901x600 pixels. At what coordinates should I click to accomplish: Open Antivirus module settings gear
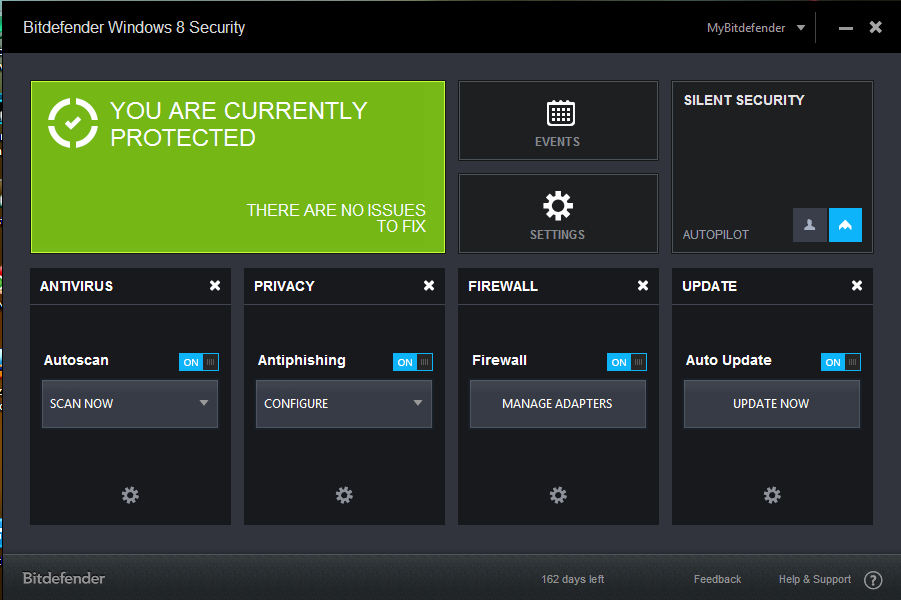coord(130,495)
